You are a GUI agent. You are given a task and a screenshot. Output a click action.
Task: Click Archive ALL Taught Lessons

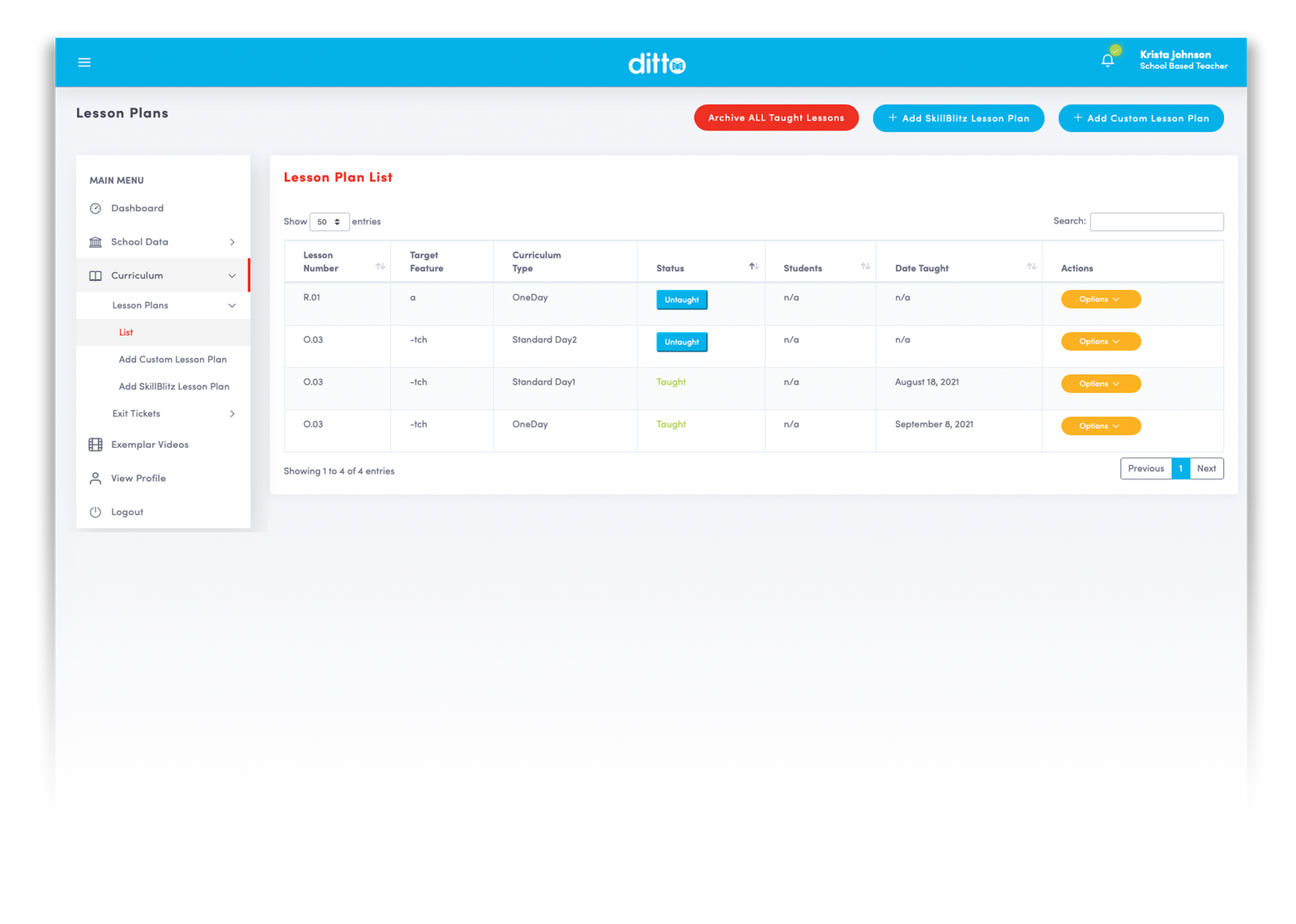pos(775,117)
